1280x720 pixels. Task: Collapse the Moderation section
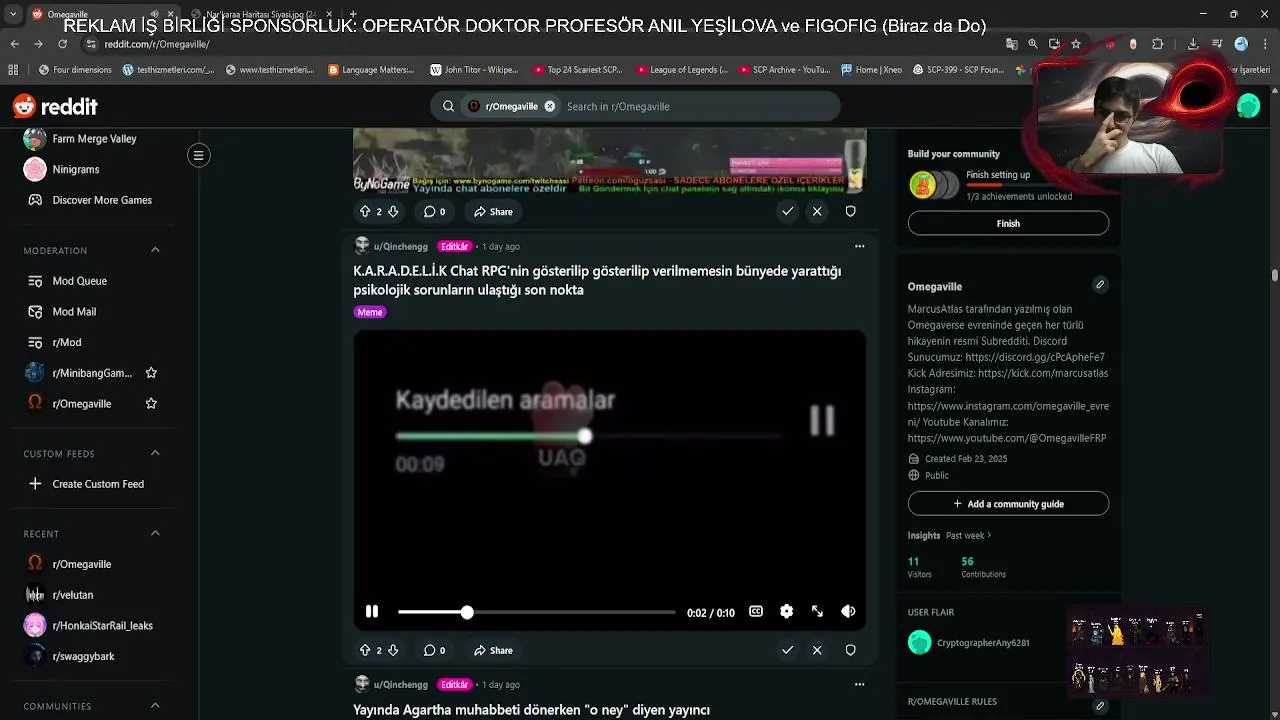155,250
